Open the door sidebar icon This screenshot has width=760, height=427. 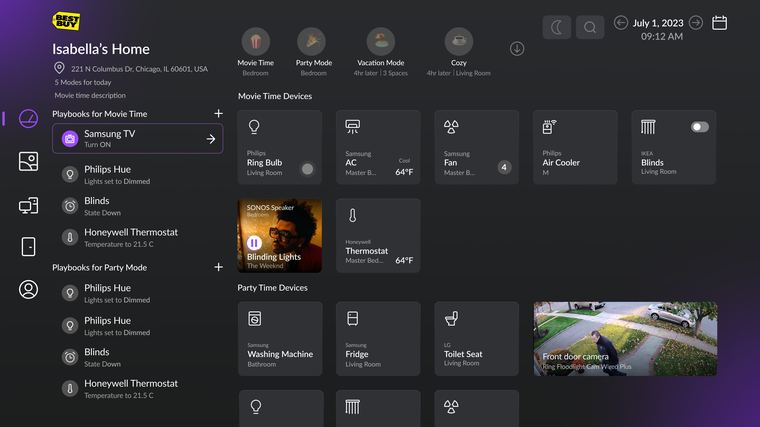click(28, 247)
